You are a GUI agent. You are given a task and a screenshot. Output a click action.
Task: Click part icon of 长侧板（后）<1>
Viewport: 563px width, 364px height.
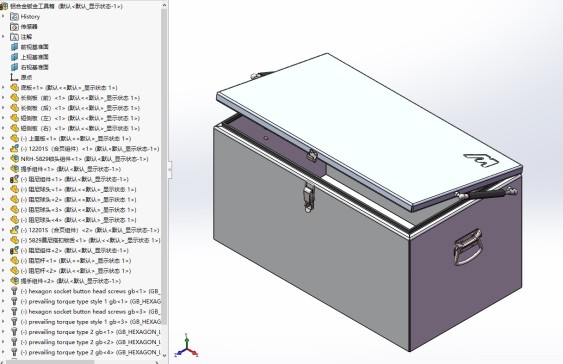[14, 108]
